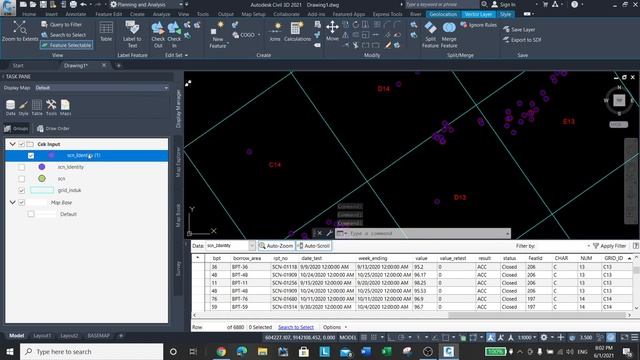Click Table icon in Task Pane
This screenshot has width=640, height=360.
(37, 108)
